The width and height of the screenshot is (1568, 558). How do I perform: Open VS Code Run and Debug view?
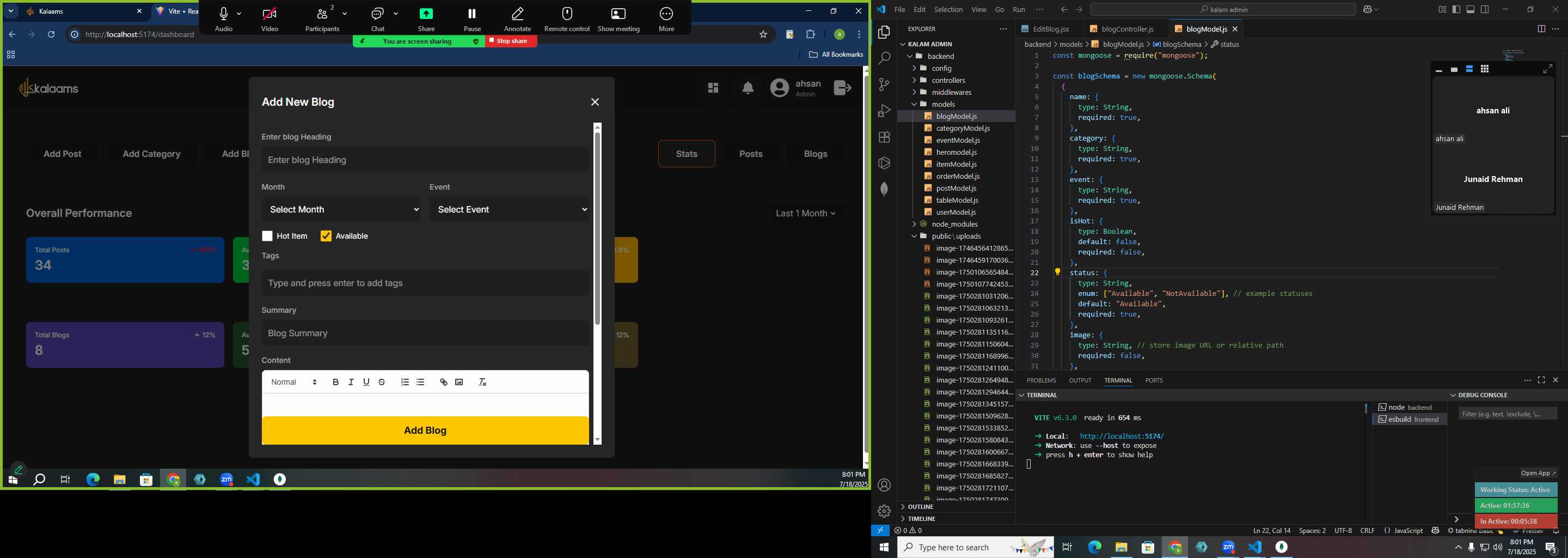click(884, 111)
